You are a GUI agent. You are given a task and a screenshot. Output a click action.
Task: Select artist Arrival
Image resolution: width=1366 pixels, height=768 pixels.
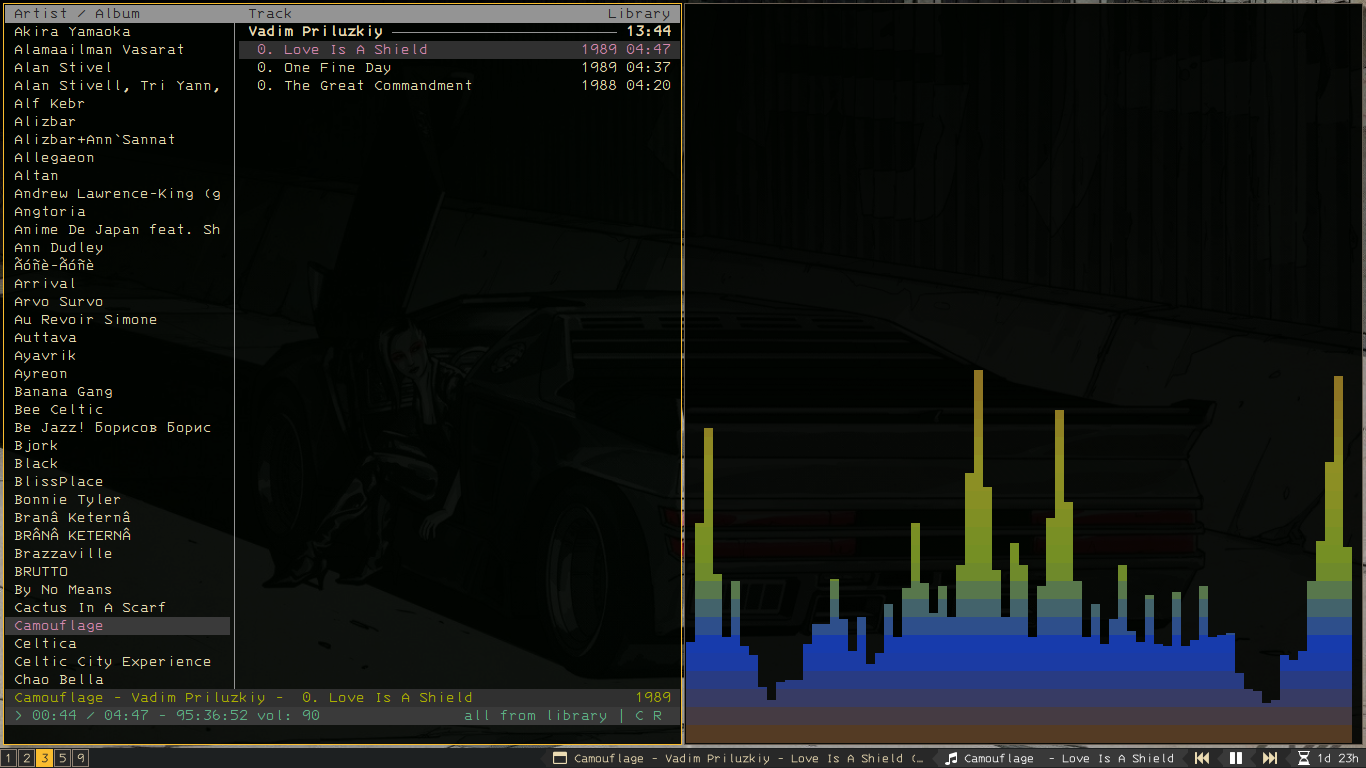pos(45,284)
